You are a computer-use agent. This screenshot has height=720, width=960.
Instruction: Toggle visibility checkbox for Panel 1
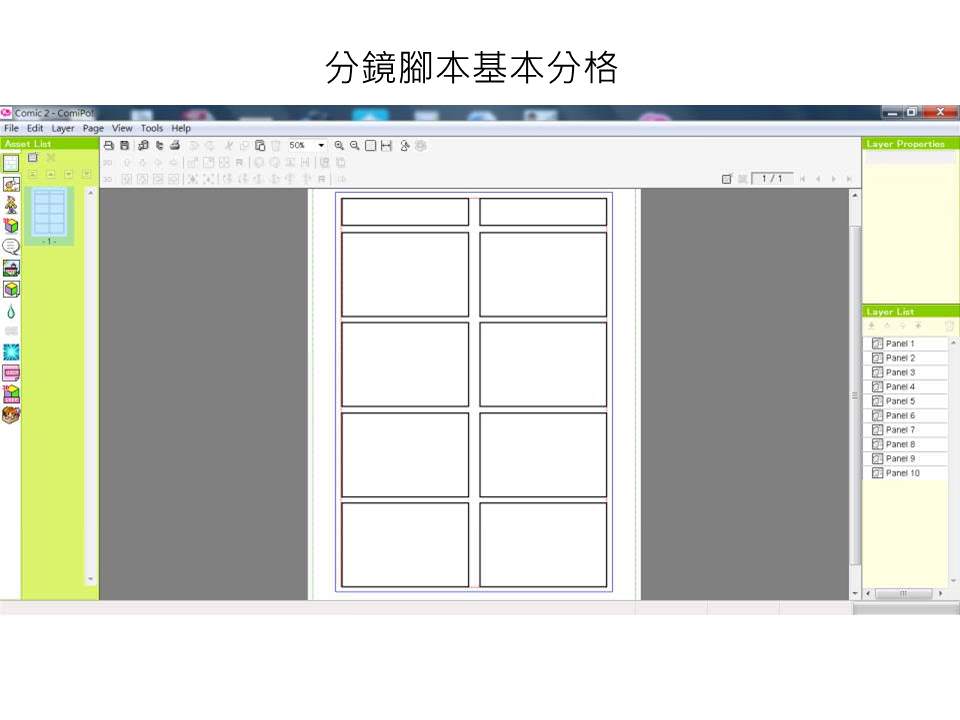877,343
